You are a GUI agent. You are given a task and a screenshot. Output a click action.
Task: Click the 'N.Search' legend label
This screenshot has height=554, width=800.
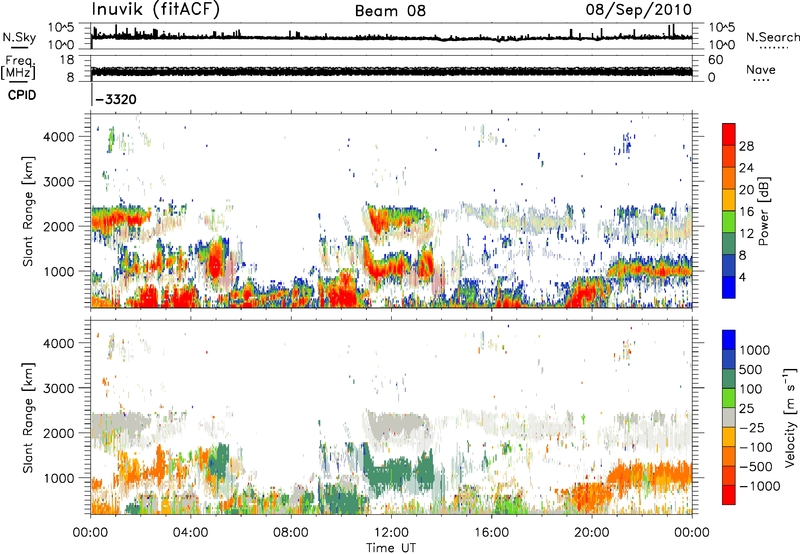point(773,37)
